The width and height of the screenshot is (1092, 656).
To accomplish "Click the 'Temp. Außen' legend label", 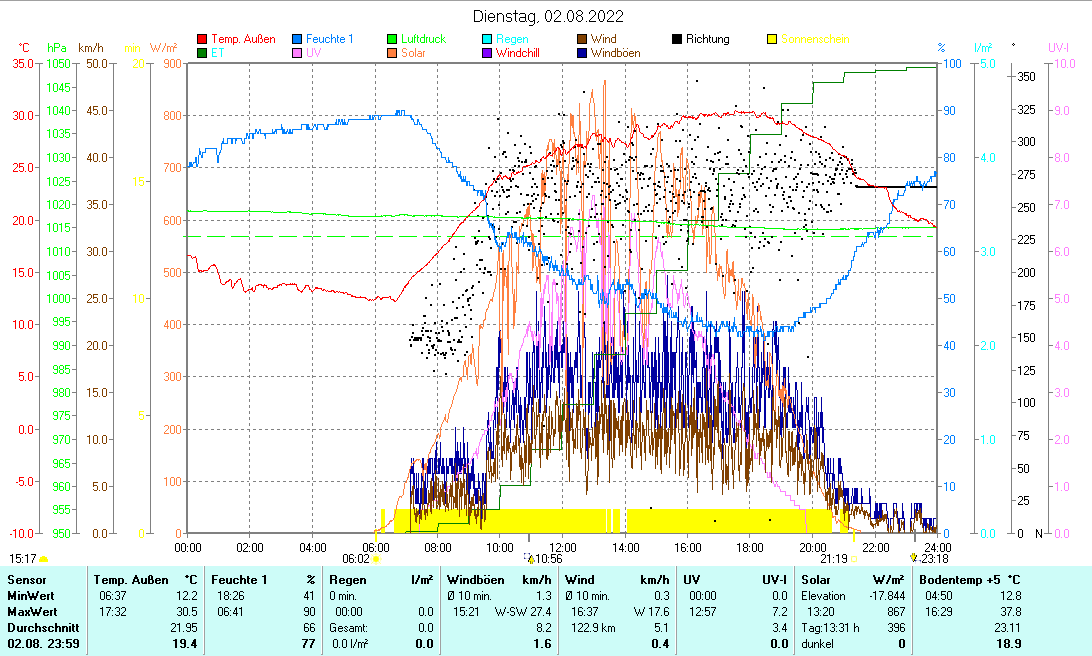I will [x=243, y=39].
